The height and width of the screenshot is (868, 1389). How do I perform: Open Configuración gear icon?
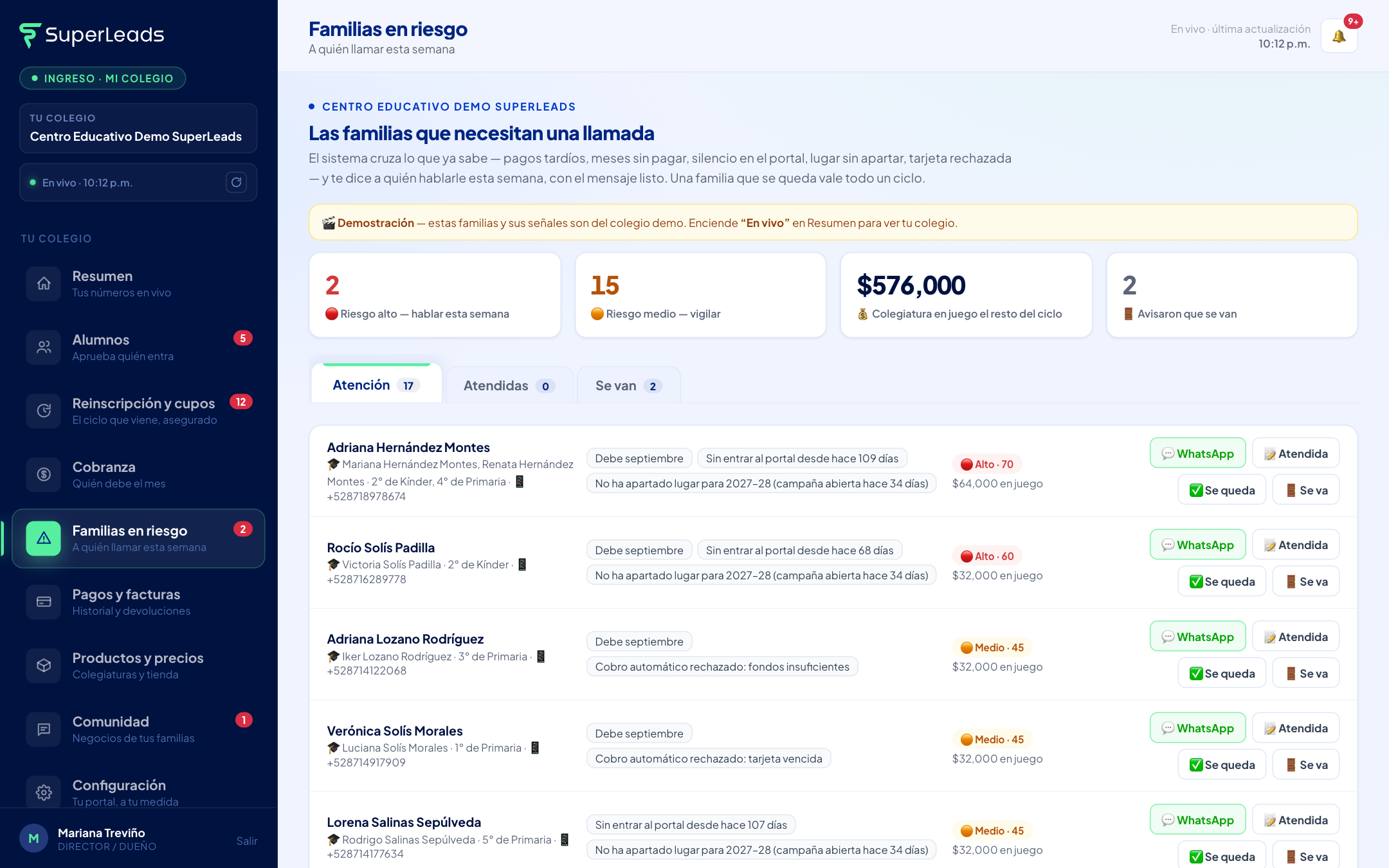[x=44, y=793]
